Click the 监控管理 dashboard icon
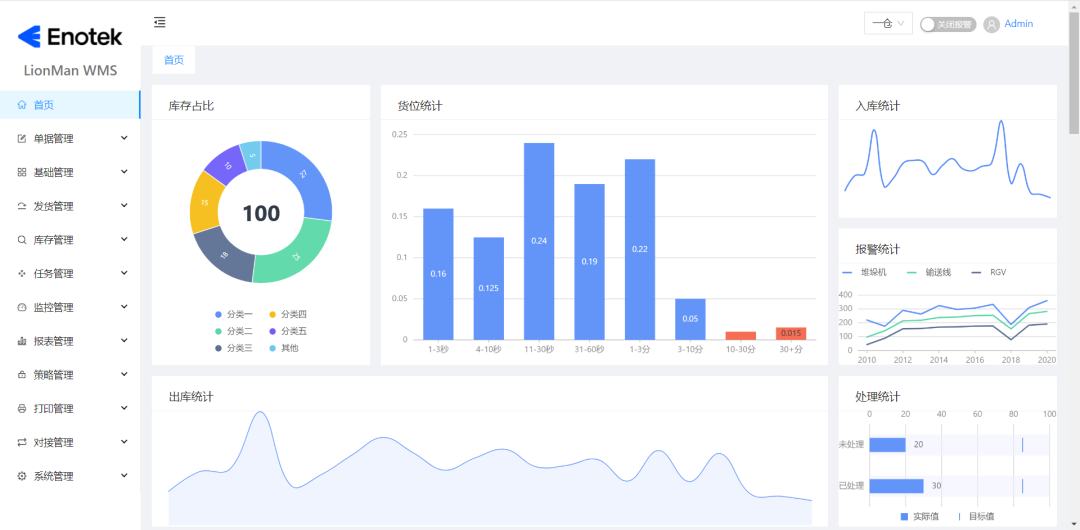The height and width of the screenshot is (530, 1080). click(22, 307)
